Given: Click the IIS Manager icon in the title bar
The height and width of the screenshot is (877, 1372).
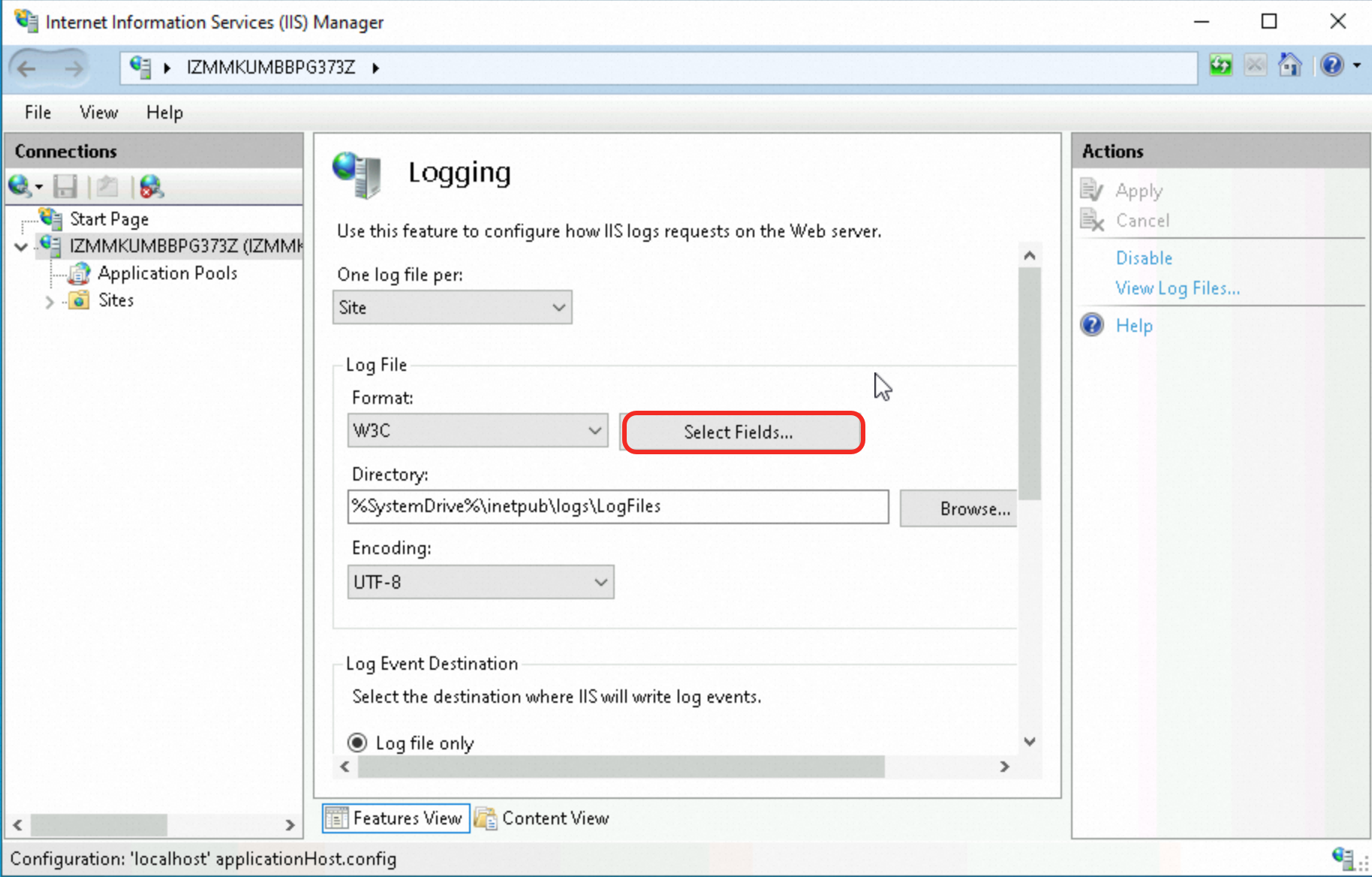Looking at the screenshot, I should coord(26,20).
